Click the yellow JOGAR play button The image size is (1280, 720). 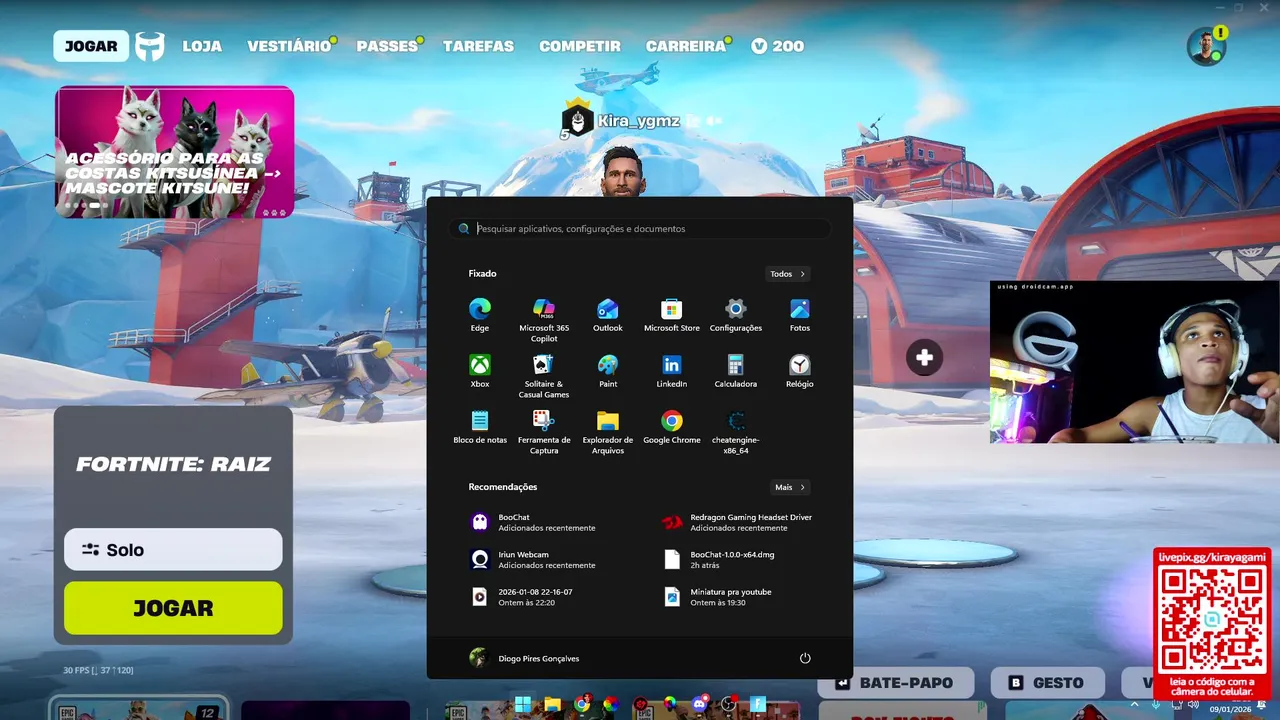(173, 608)
